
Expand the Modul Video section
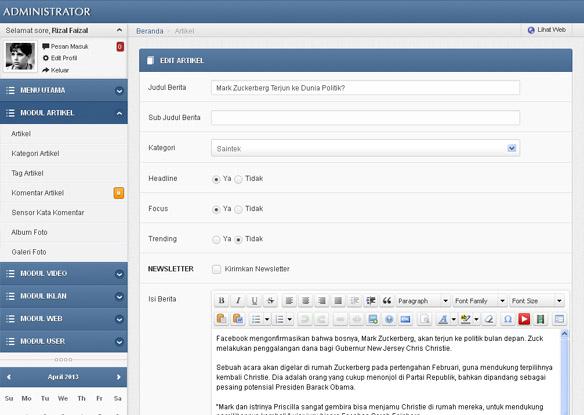coord(64,273)
